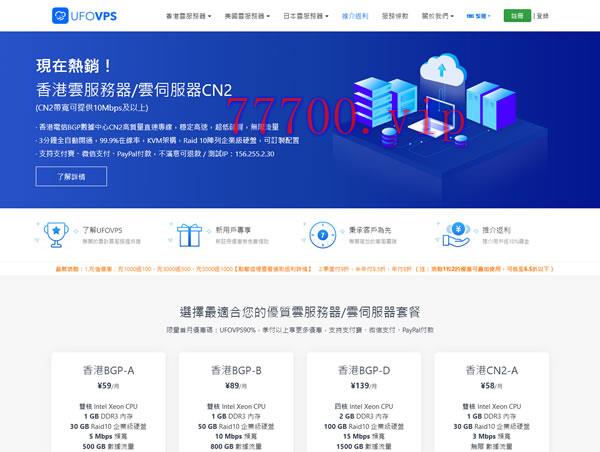This screenshot has width=600, height=452.
Task: Click the 現在熱銷！ headline
Action: [74, 66]
